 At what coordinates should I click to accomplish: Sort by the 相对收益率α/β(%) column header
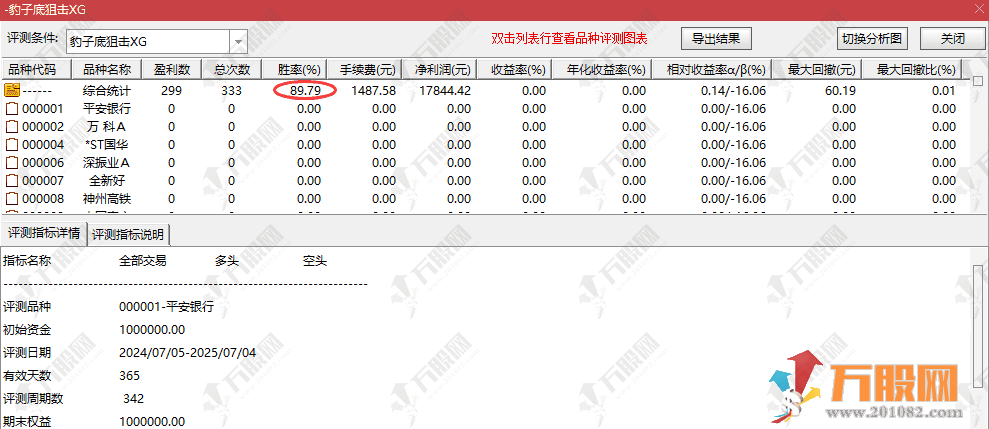pyautogui.click(x=712, y=69)
